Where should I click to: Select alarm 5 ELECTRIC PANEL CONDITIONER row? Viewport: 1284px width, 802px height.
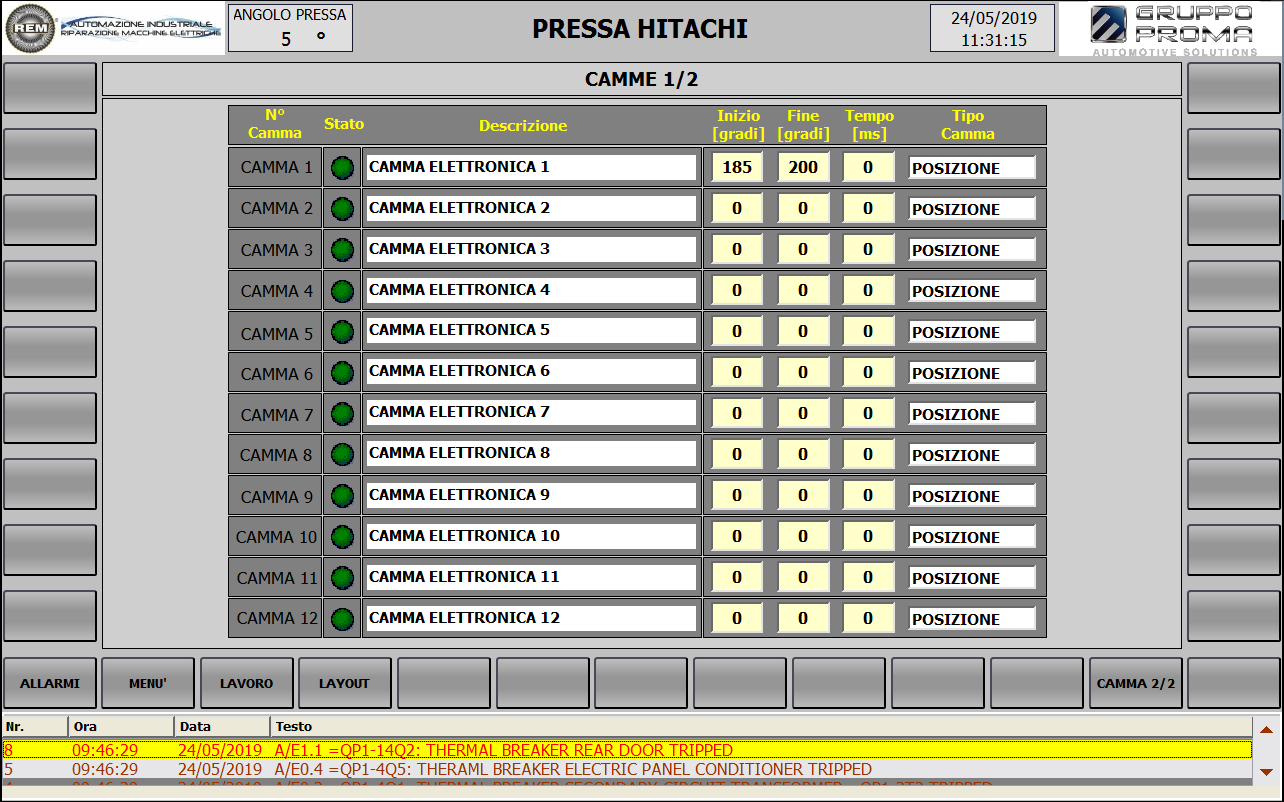[x=627, y=769]
